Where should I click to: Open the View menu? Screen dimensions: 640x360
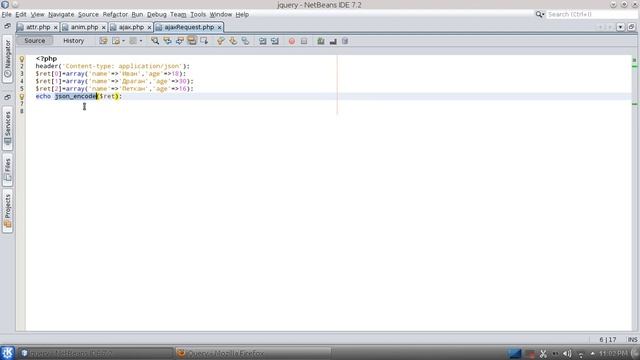click(37, 14)
